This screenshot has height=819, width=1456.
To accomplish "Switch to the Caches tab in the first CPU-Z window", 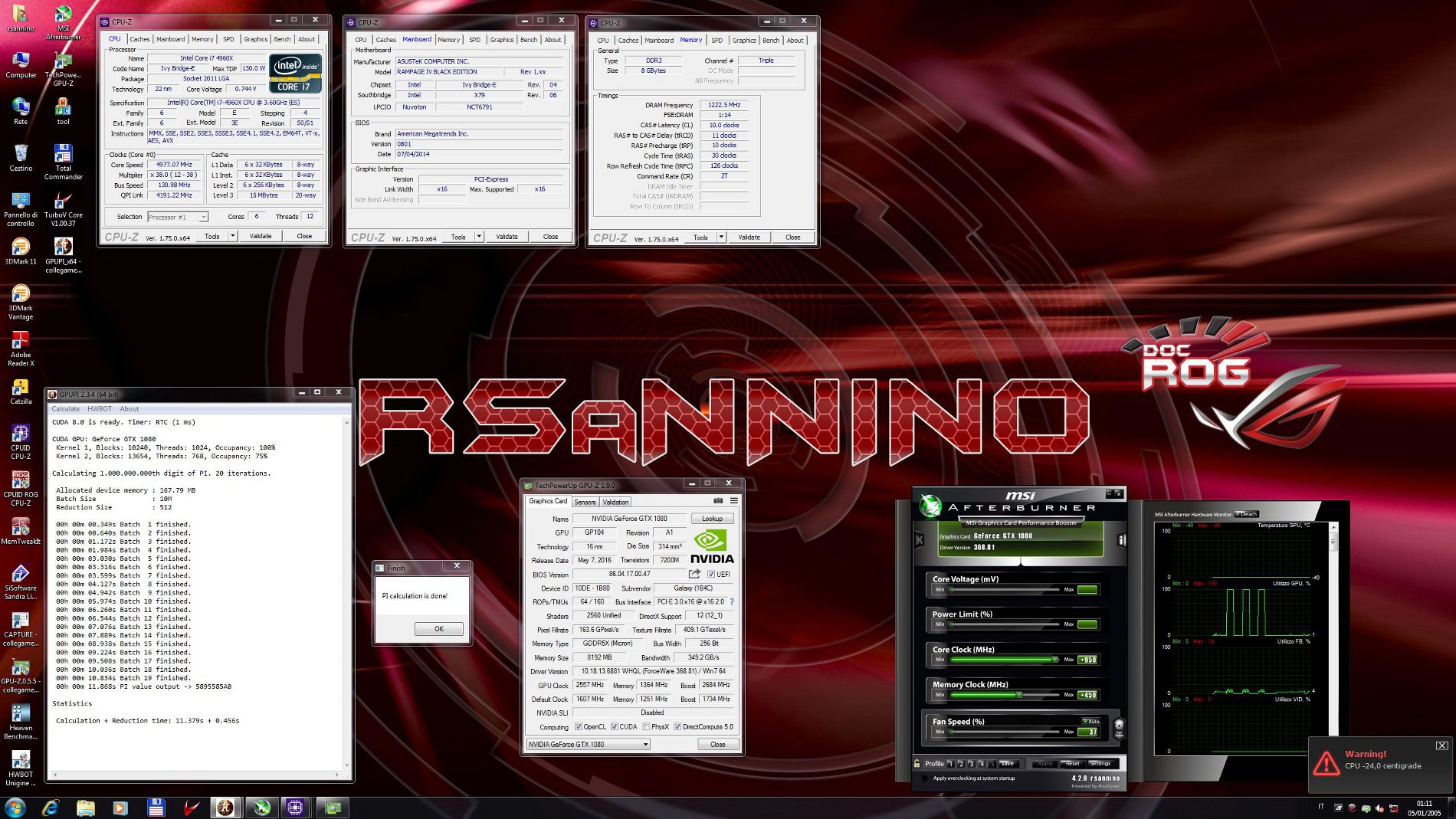I will [x=139, y=39].
